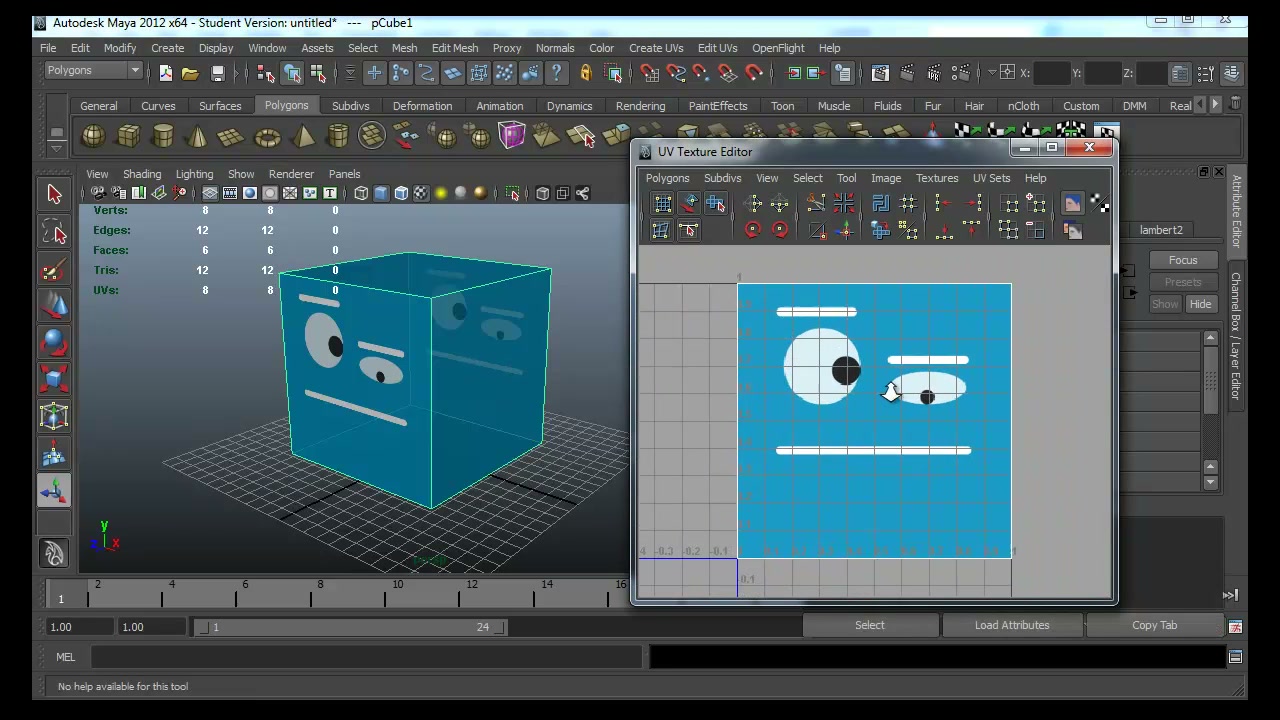1280x720 pixels.
Task: Activate the Rotate tool sphere icon
Action: coord(54,342)
